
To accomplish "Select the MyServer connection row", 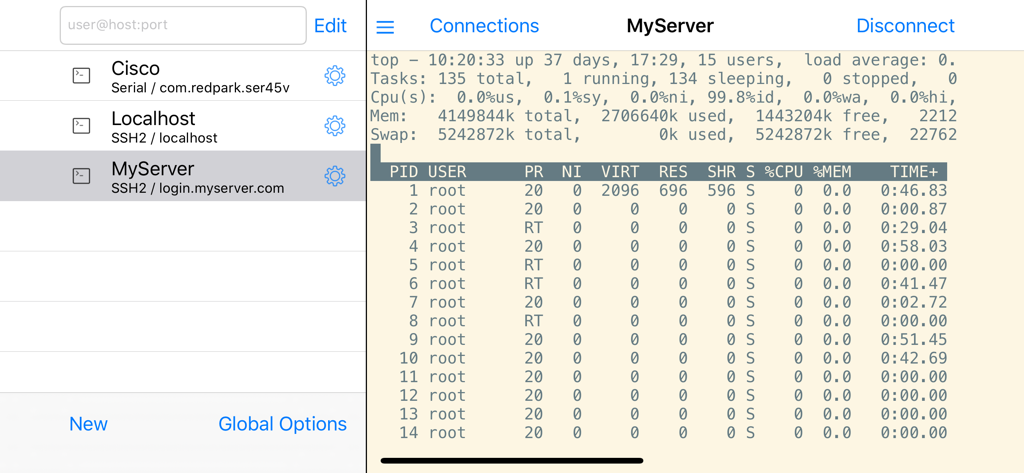I will [x=183, y=176].
